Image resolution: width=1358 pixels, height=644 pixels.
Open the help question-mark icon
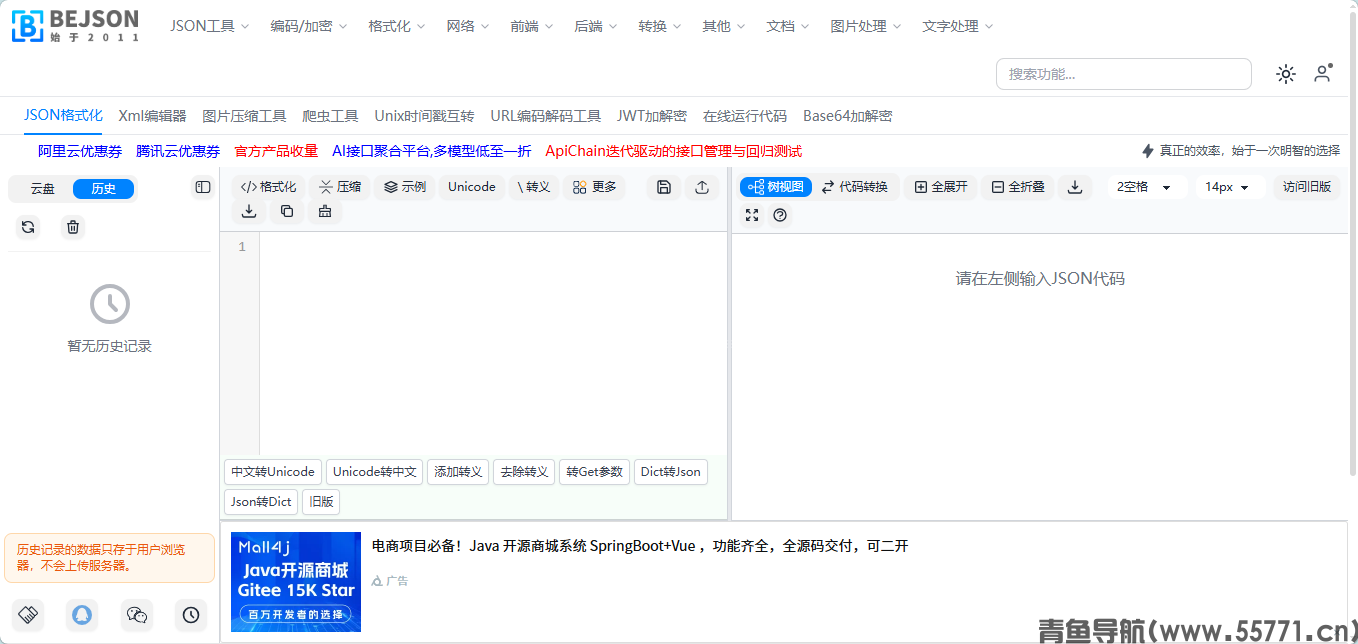click(x=780, y=215)
